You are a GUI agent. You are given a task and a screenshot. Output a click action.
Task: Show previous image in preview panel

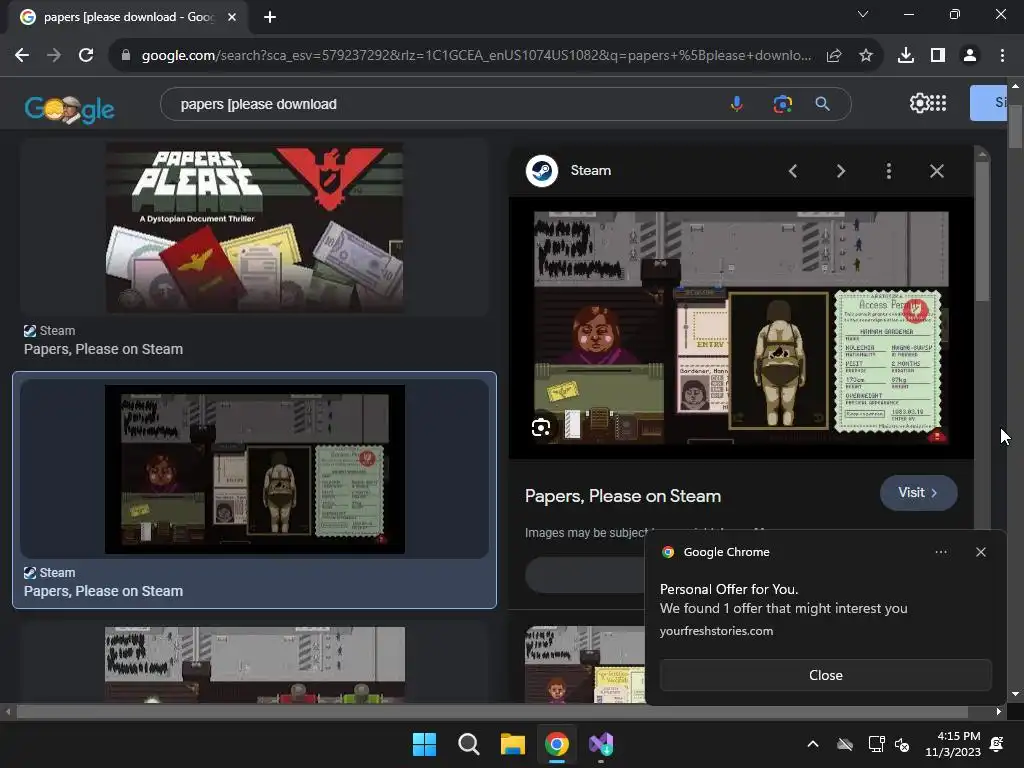click(793, 171)
